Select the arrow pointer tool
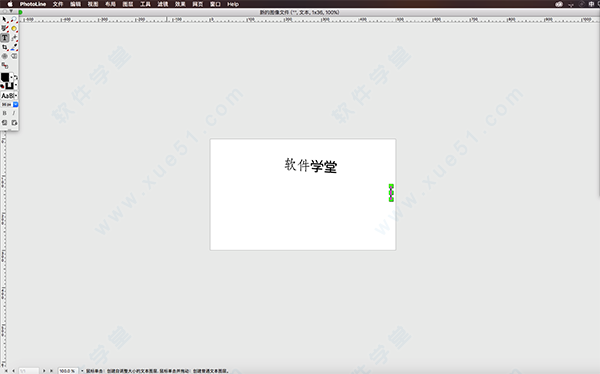This screenshot has width=600, height=374. [x=5, y=20]
